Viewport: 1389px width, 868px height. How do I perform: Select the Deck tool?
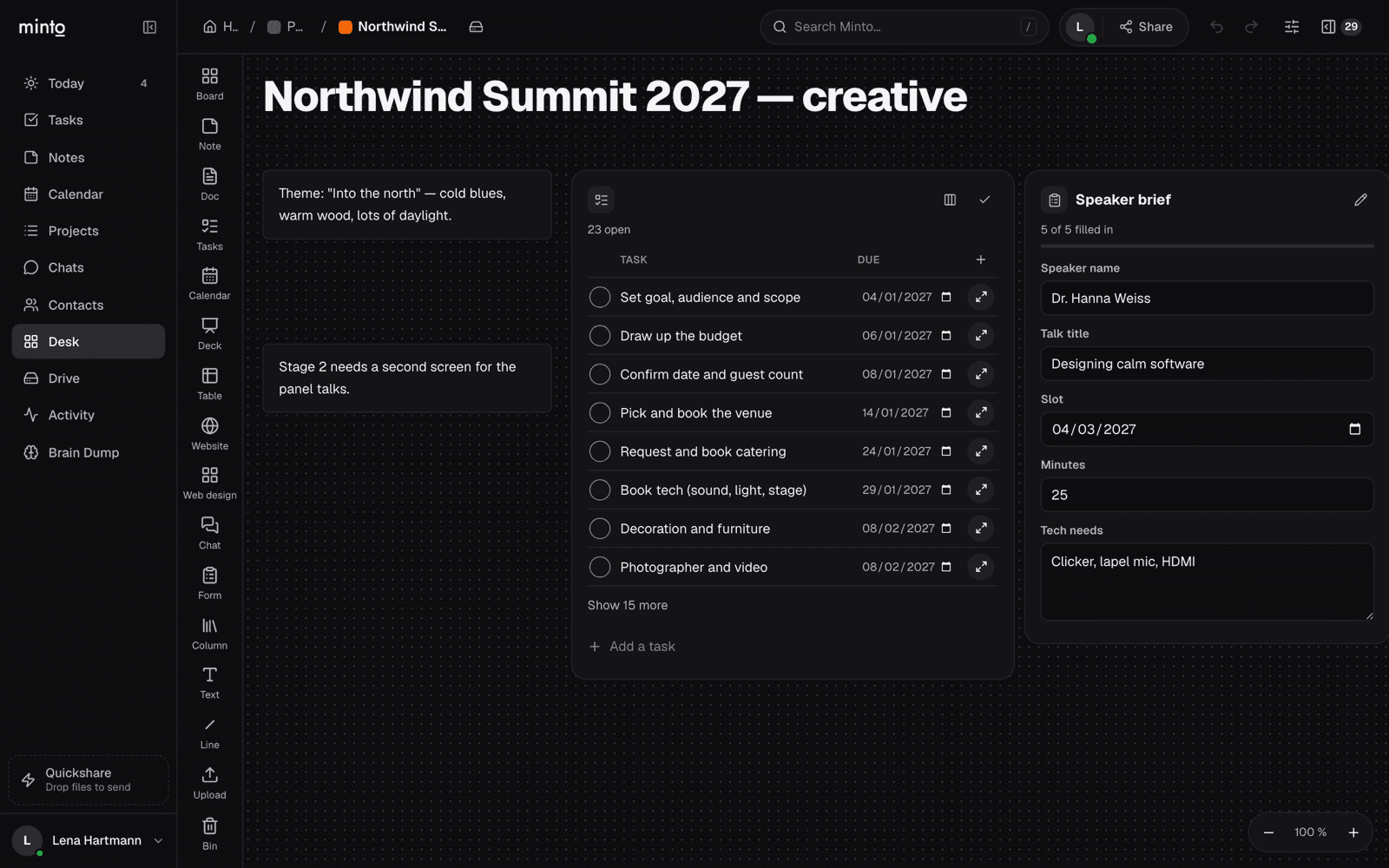coord(209,334)
